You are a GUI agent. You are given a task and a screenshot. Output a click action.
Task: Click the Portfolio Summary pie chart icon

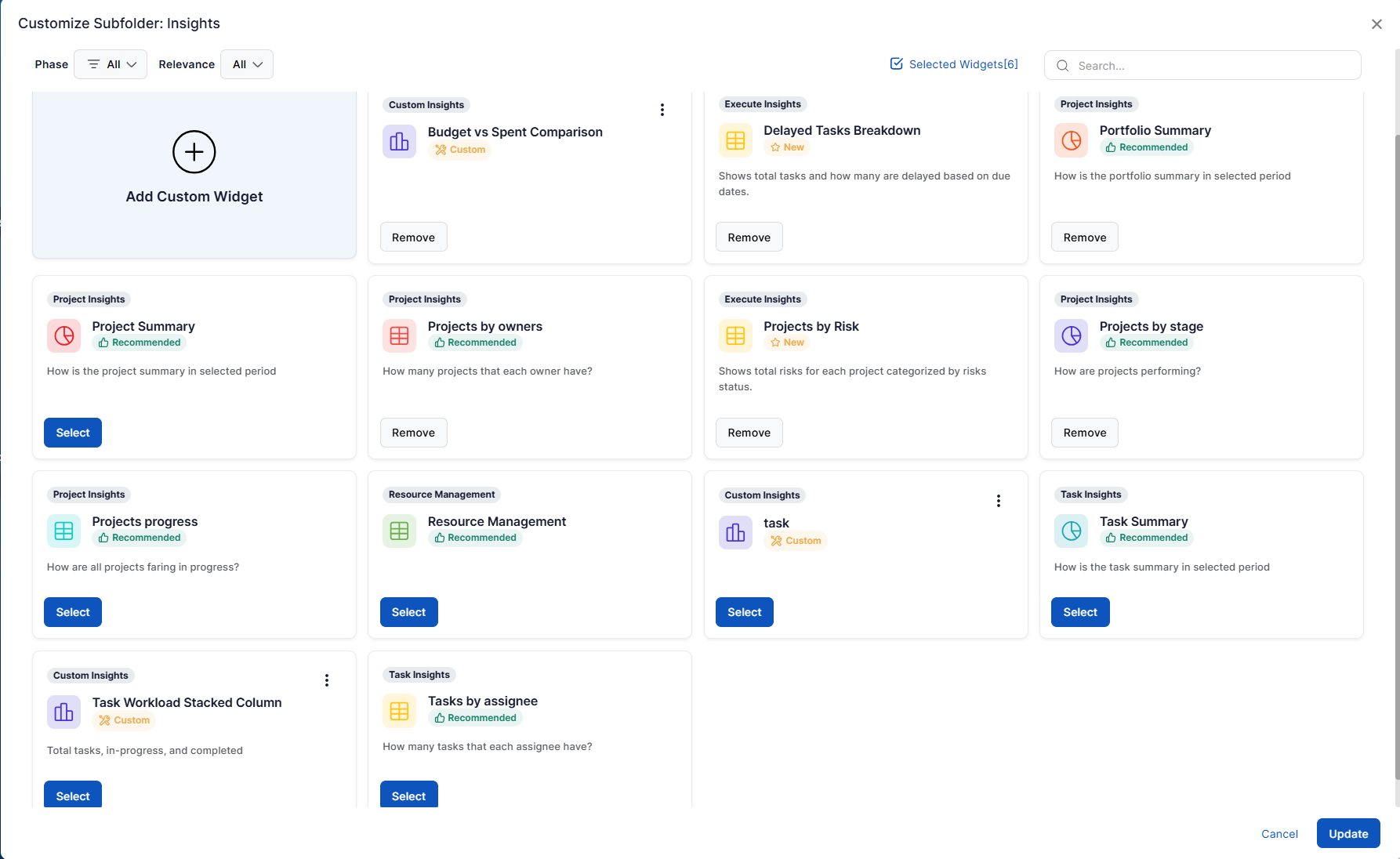click(x=1071, y=141)
